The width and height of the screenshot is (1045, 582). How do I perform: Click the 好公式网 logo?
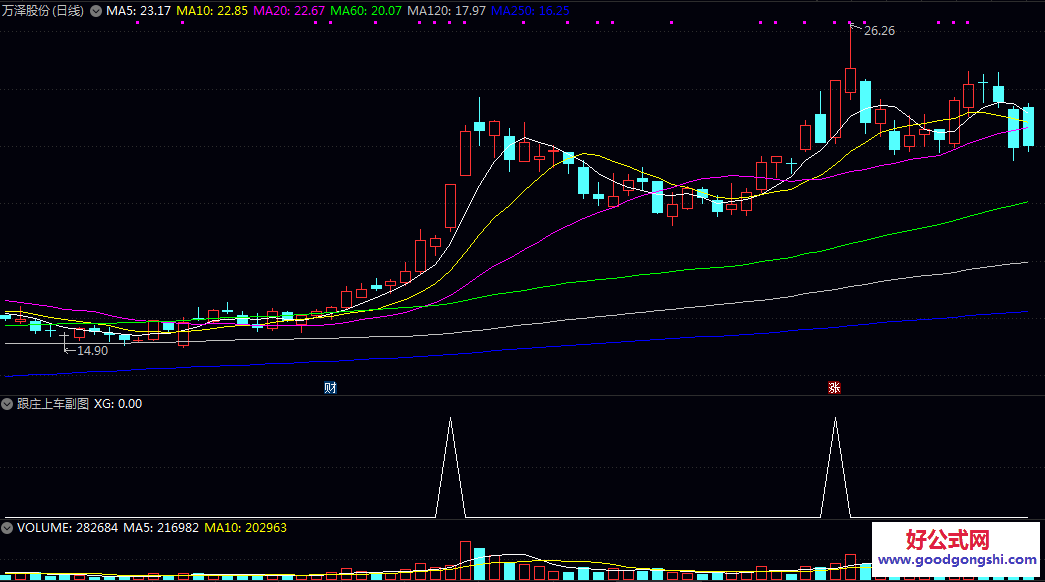pos(947,539)
